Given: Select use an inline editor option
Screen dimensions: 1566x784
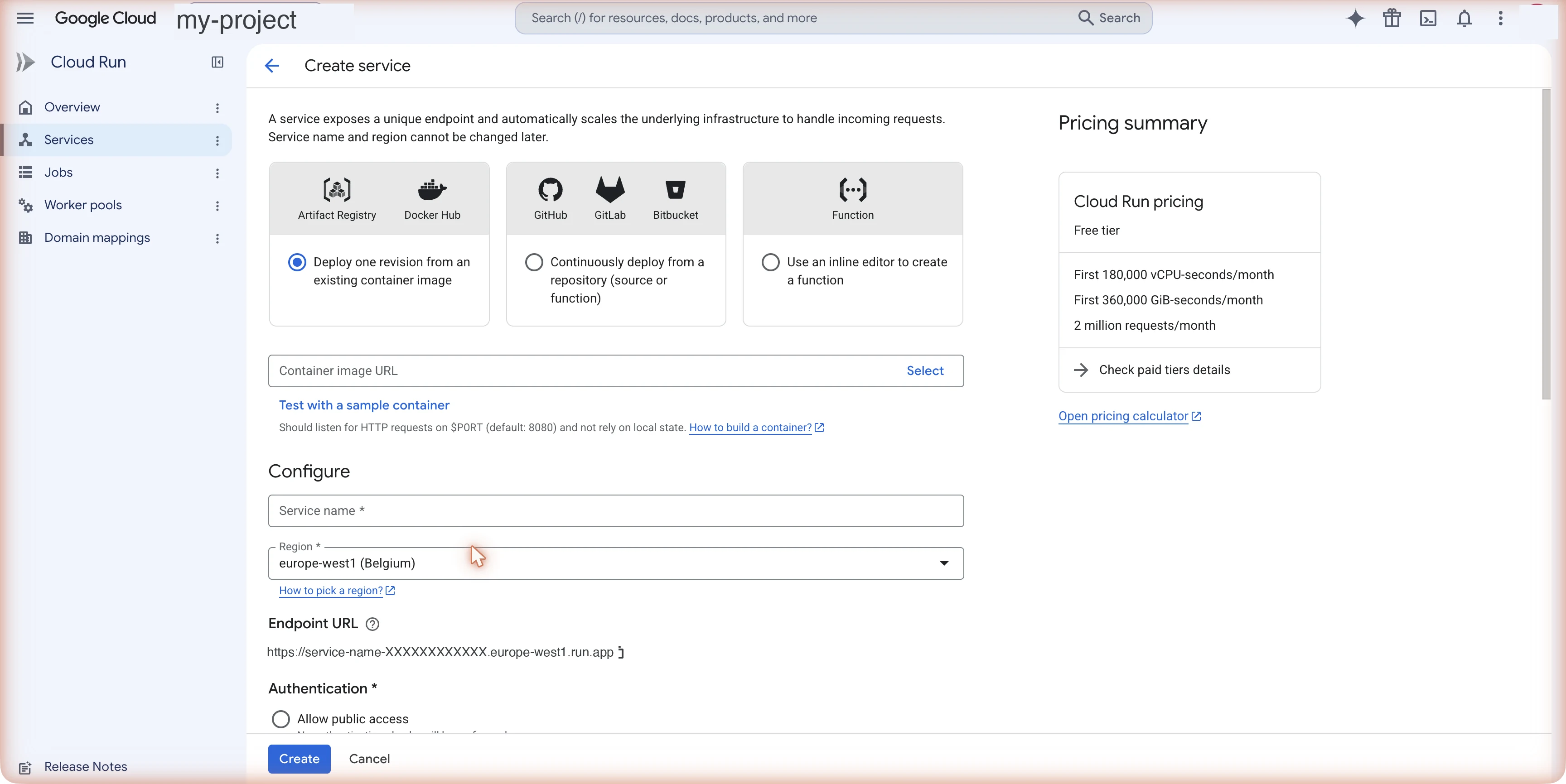Looking at the screenshot, I should pos(770,263).
